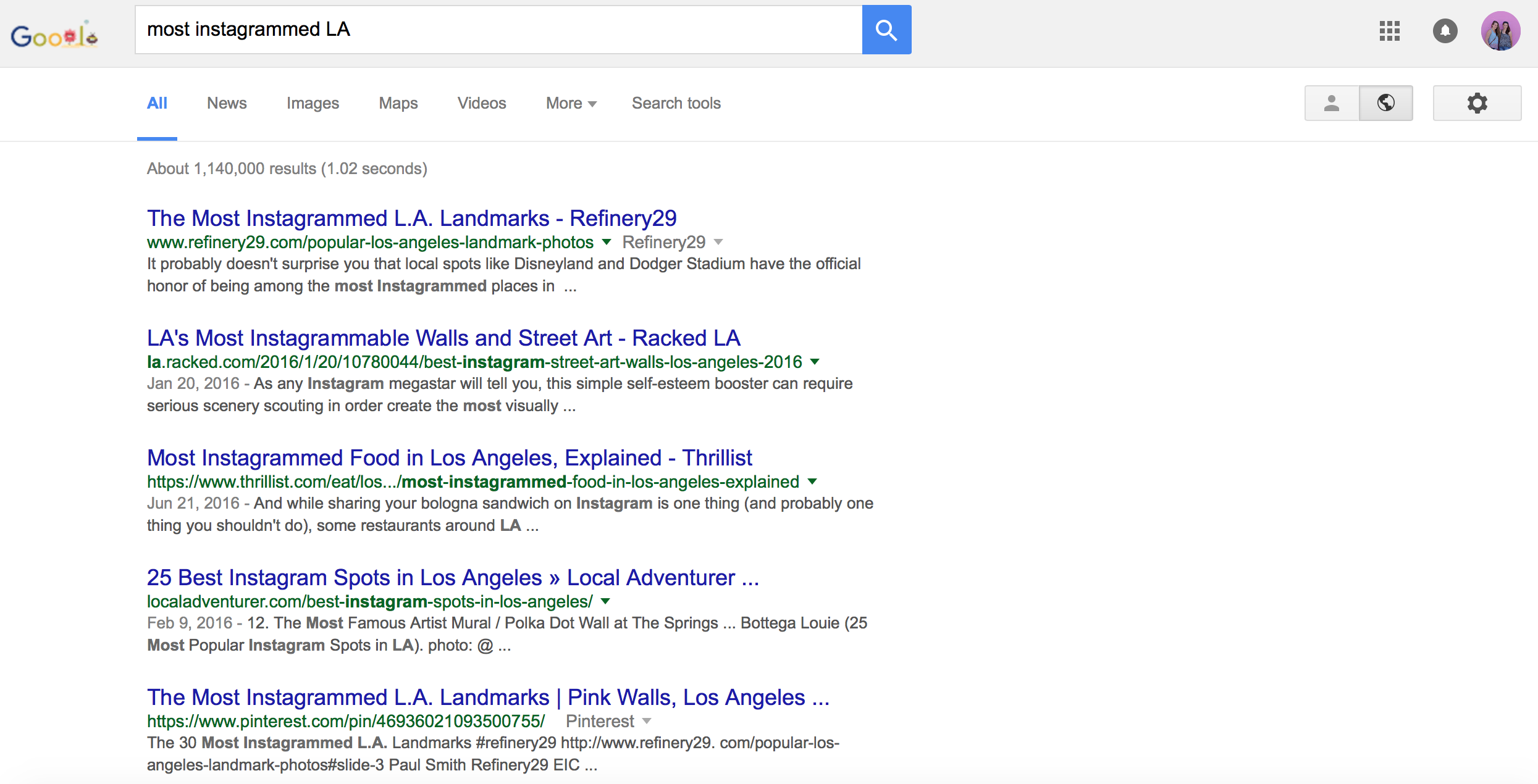Open Search tools options
The width and height of the screenshot is (1538, 784).
tap(676, 103)
